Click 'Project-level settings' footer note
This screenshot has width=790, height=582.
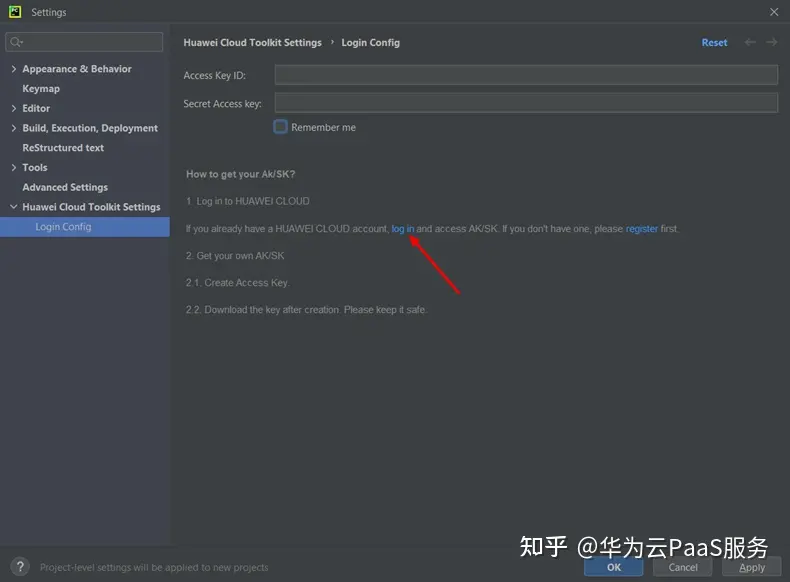click(x=154, y=567)
